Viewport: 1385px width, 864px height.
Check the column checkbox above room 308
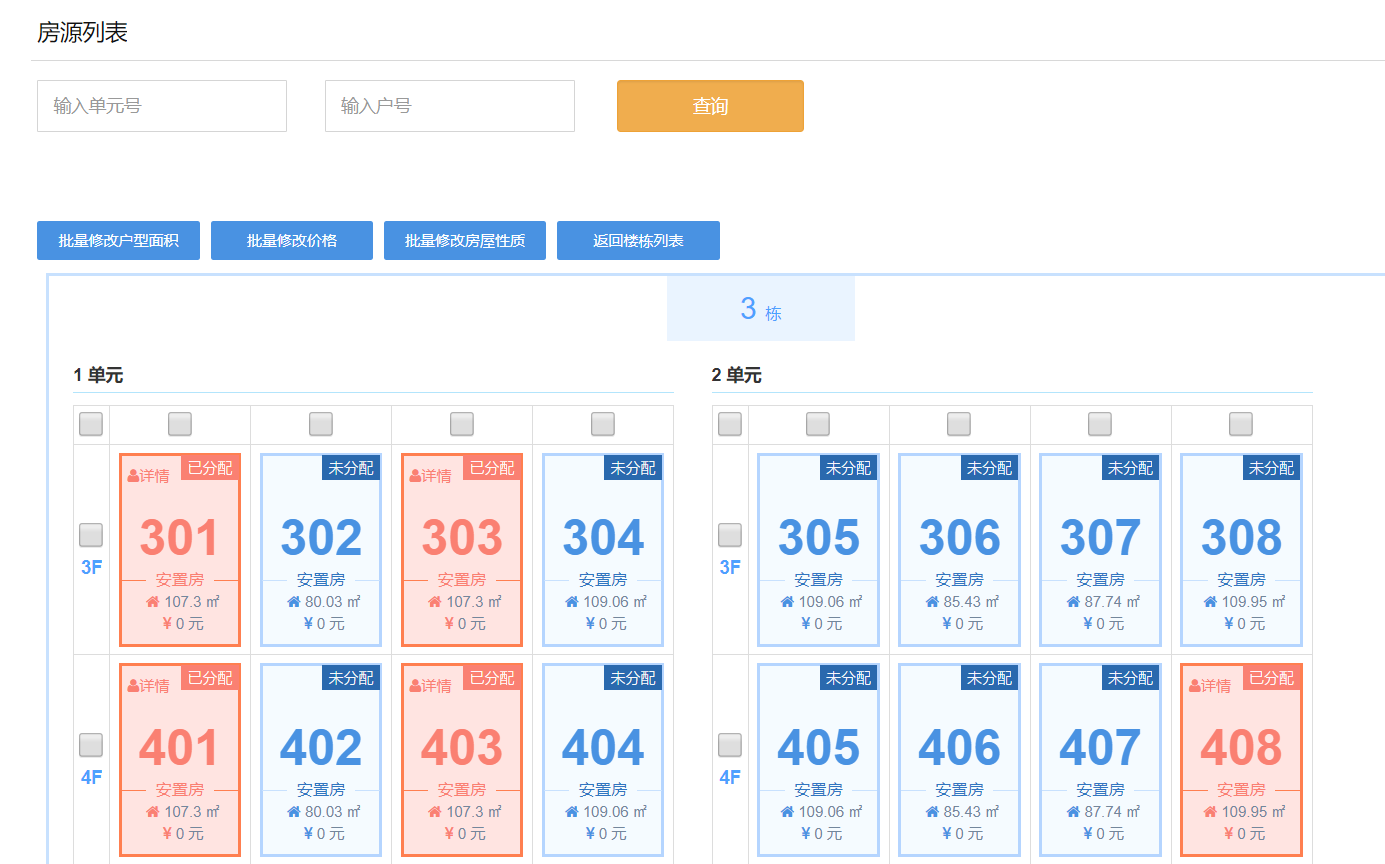point(1241,424)
